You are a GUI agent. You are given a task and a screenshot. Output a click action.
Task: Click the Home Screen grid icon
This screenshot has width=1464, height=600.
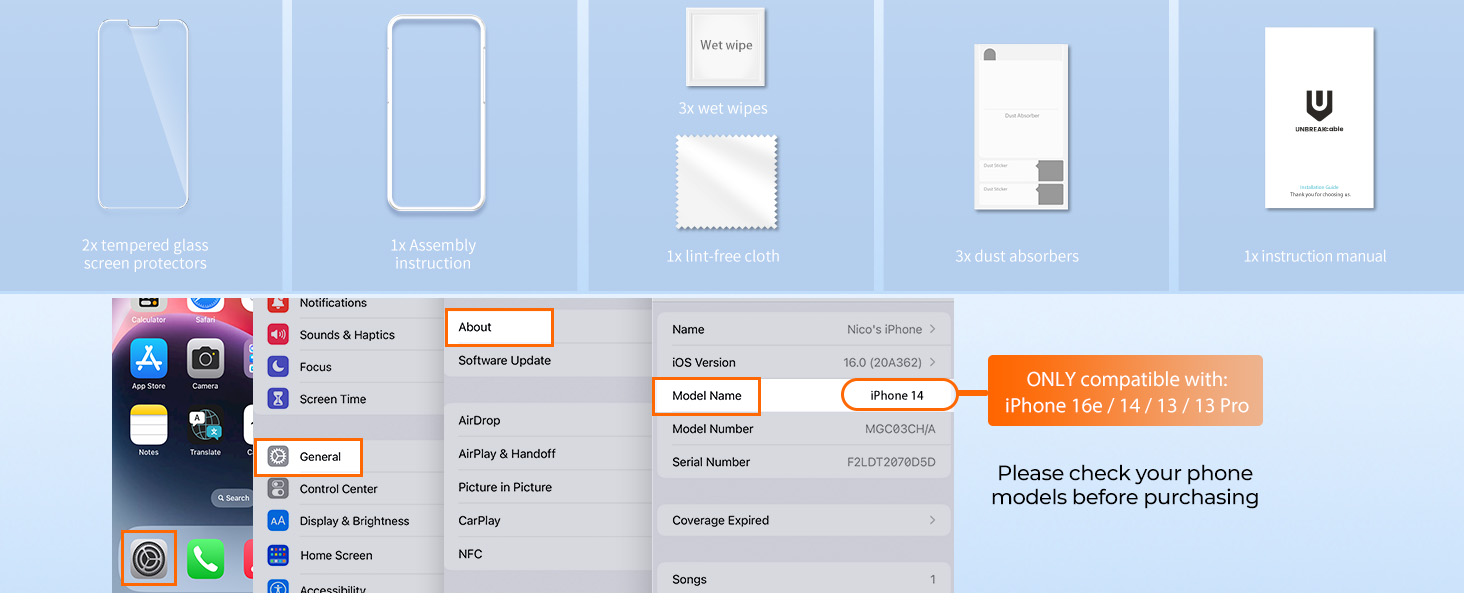point(278,555)
